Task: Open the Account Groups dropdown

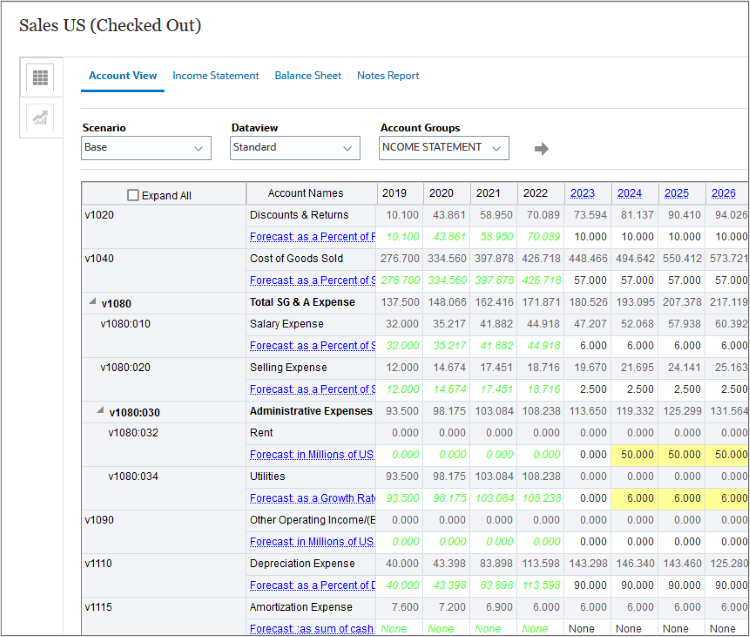Action: pyautogui.click(x=444, y=148)
